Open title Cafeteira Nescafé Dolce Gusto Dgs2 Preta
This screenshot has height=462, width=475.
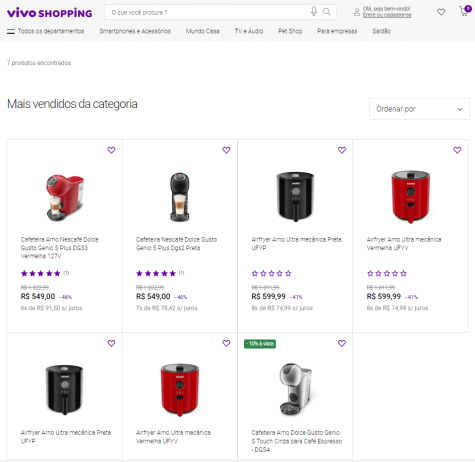tap(176, 244)
